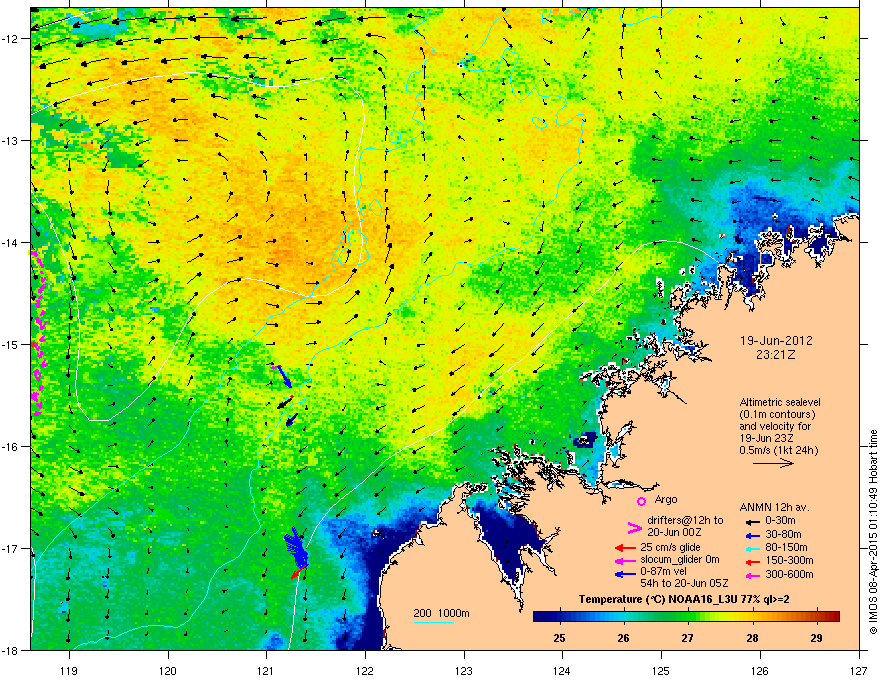Click the colorbar tick label '26'
Screen dimensions: 880x680
(623, 638)
